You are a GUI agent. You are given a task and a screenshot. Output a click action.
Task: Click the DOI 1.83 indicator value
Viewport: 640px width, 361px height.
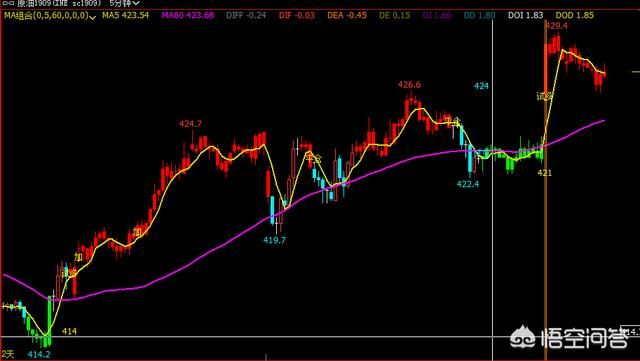pyautogui.click(x=525, y=16)
